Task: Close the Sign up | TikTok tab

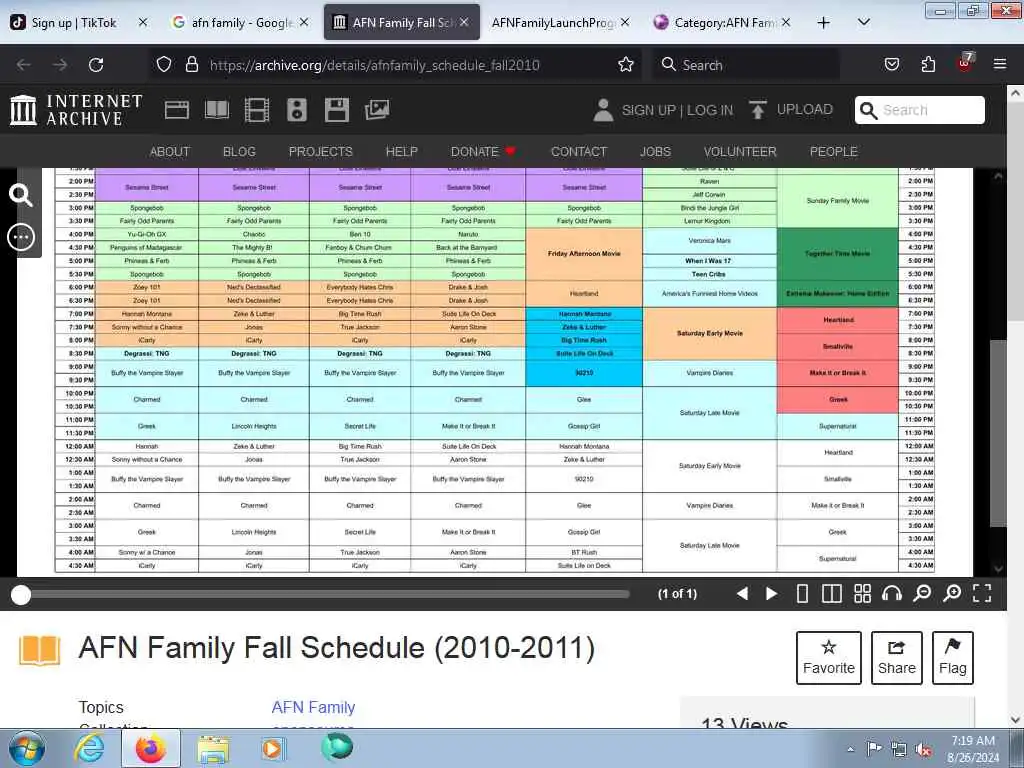Action: coord(142,22)
